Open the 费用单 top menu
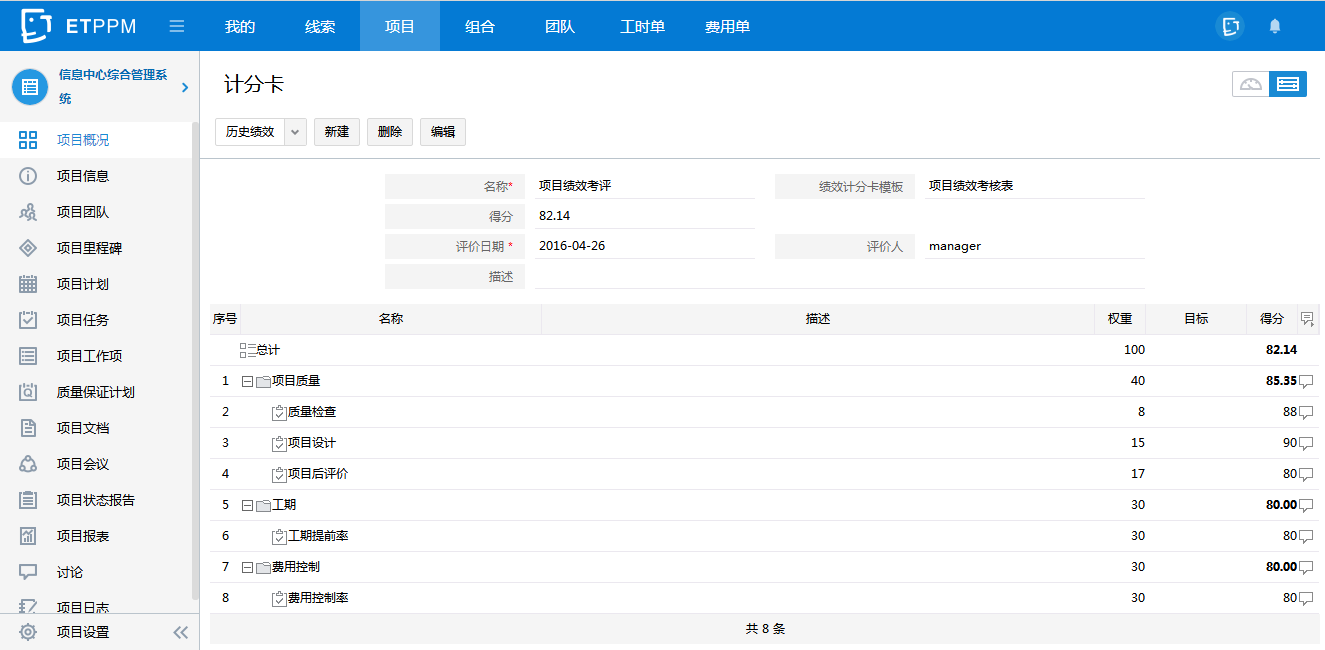Image resolution: width=1325 pixels, height=650 pixels. point(727,26)
